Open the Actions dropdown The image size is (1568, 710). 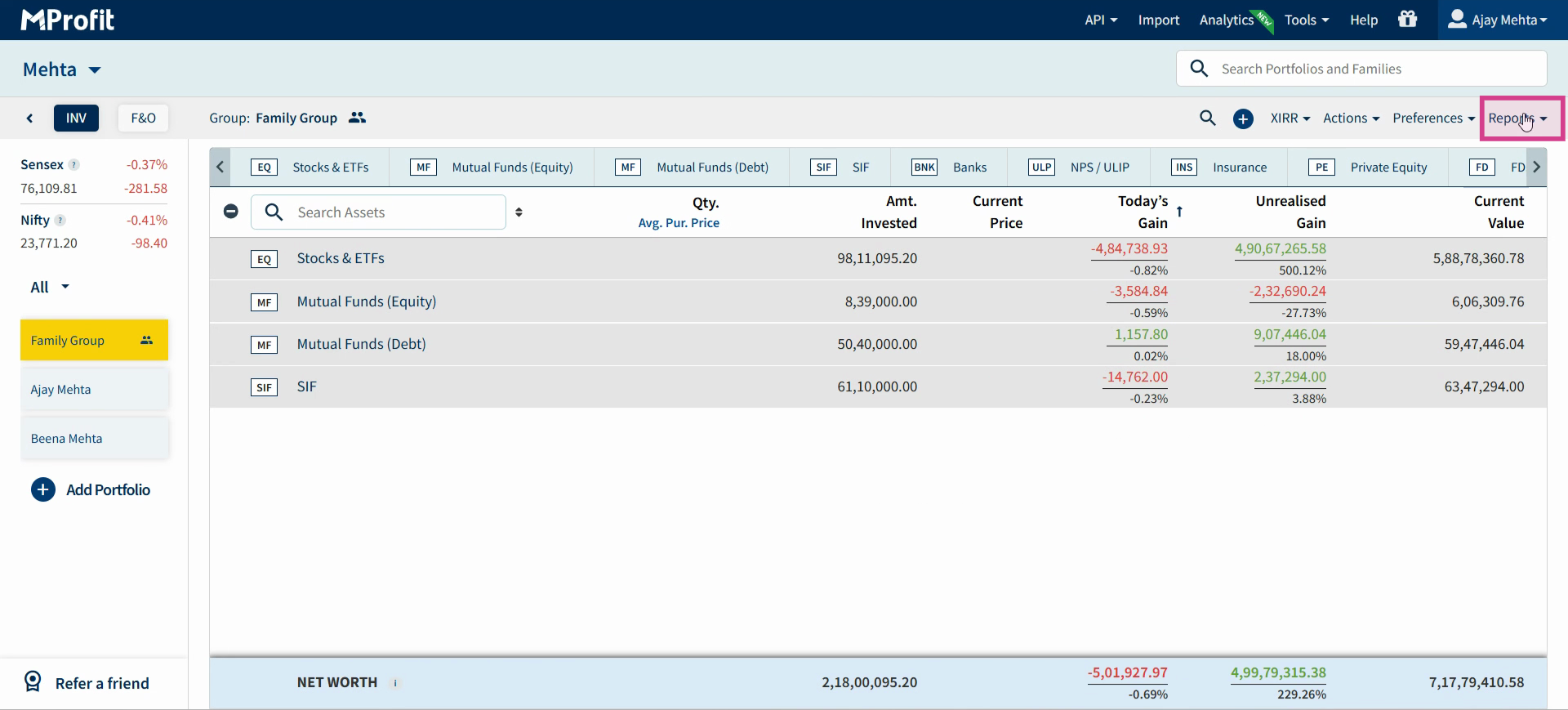click(x=1352, y=118)
